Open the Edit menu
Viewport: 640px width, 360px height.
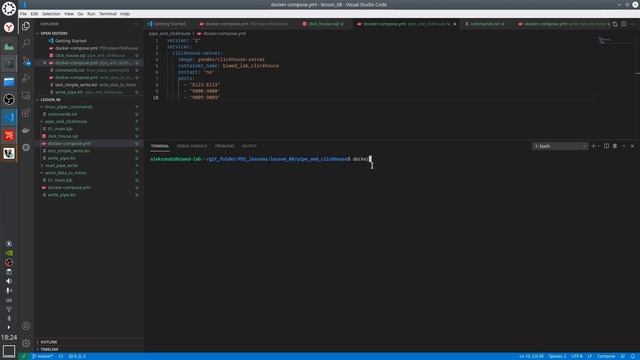click(34, 14)
